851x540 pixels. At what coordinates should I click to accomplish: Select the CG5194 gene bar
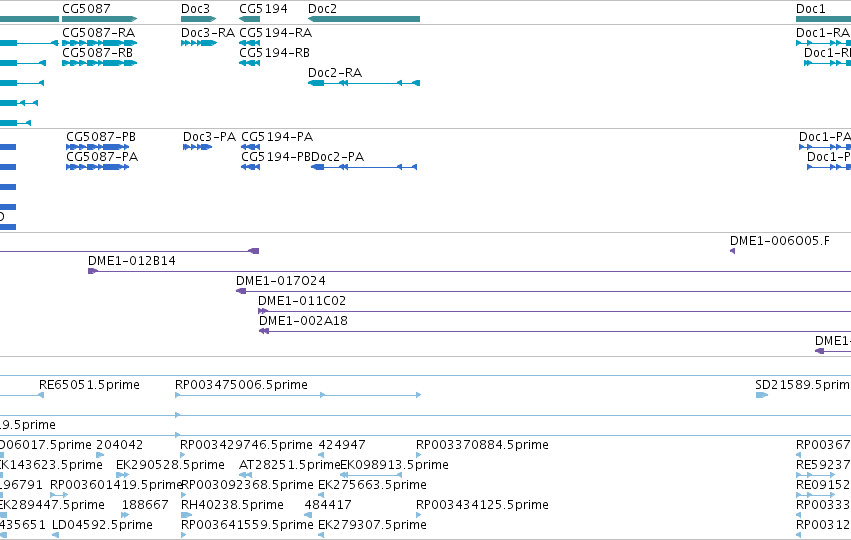tap(250, 19)
